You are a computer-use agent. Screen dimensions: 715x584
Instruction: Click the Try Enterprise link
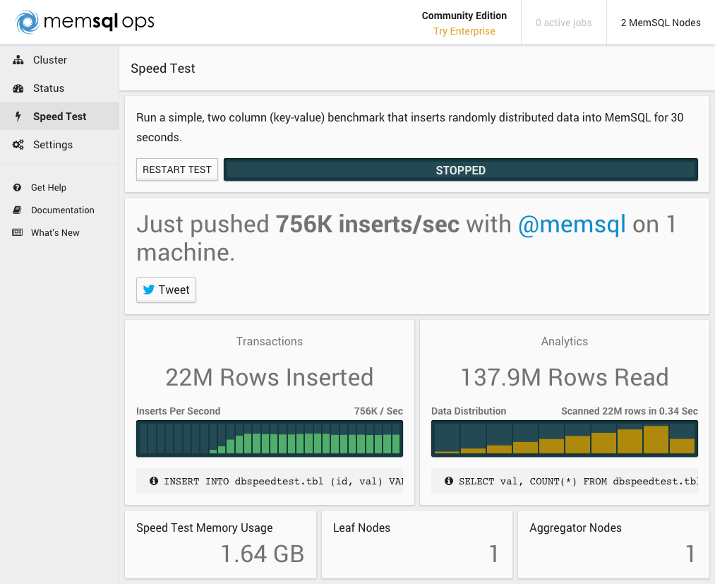click(464, 31)
